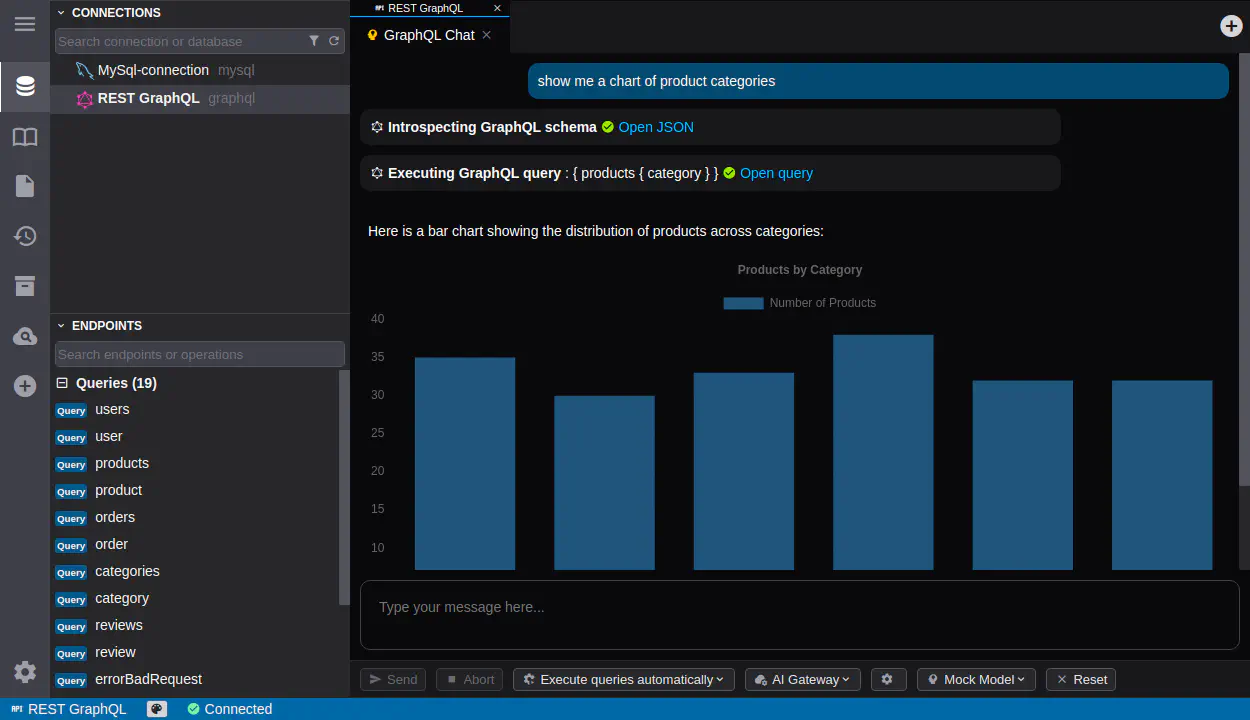
Task: Open the history icon in the sidebar
Action: pyautogui.click(x=25, y=236)
